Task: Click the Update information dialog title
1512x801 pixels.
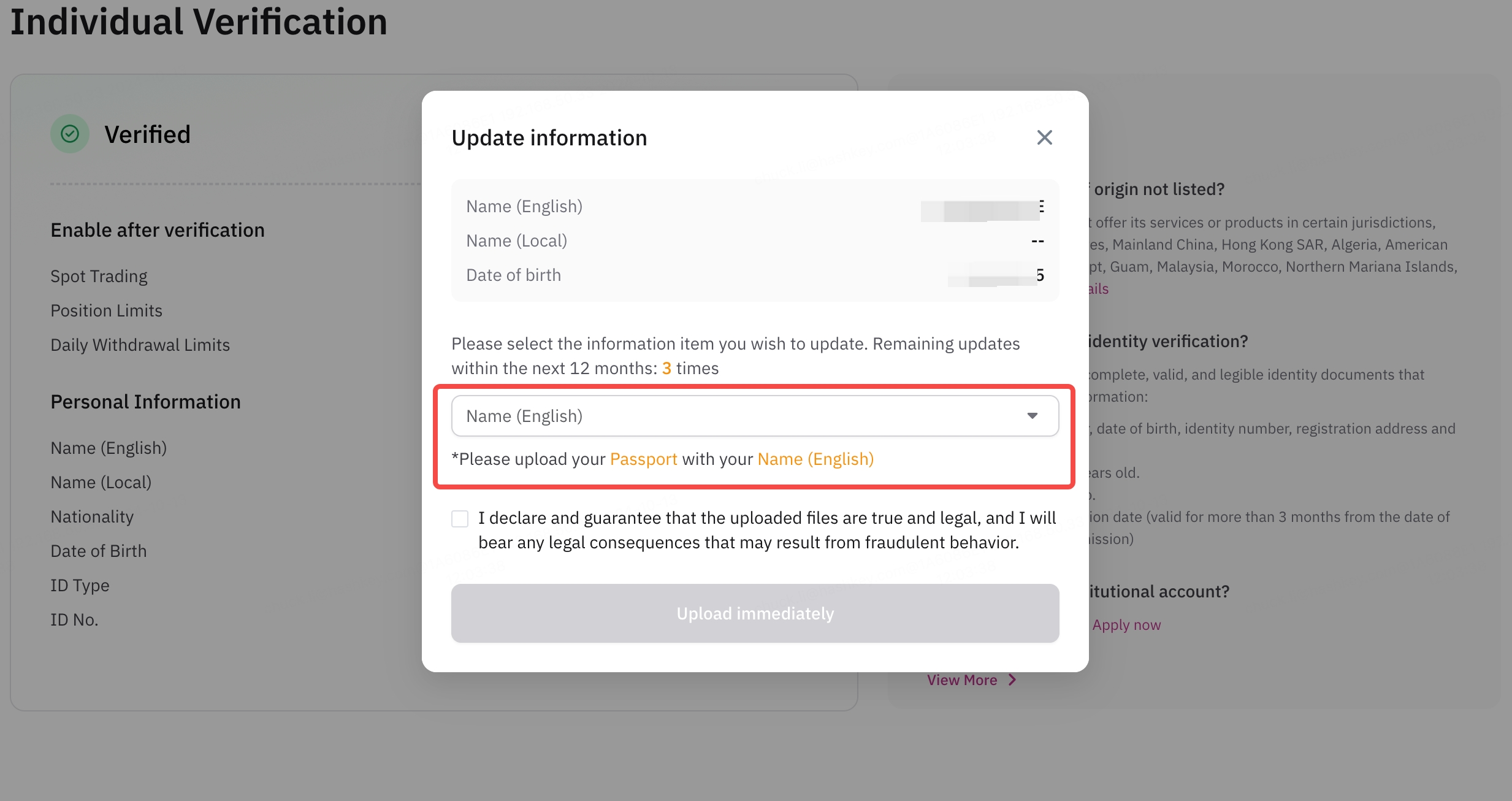Action: coord(549,138)
